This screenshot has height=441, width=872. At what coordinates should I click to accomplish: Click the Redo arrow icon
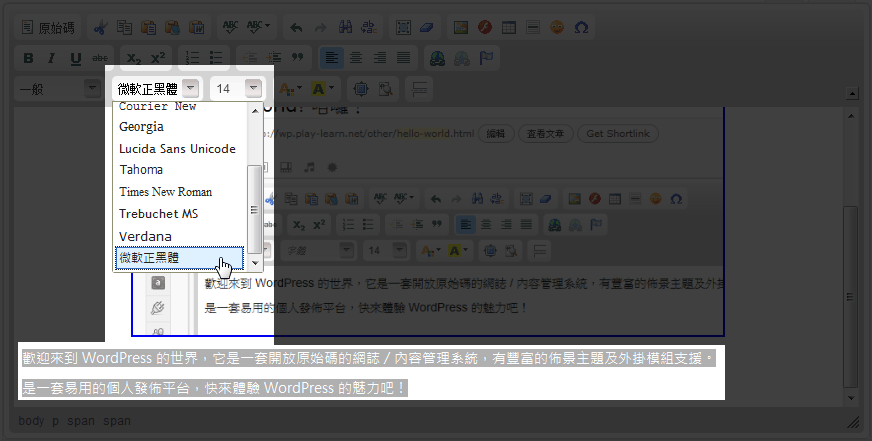(x=320, y=27)
